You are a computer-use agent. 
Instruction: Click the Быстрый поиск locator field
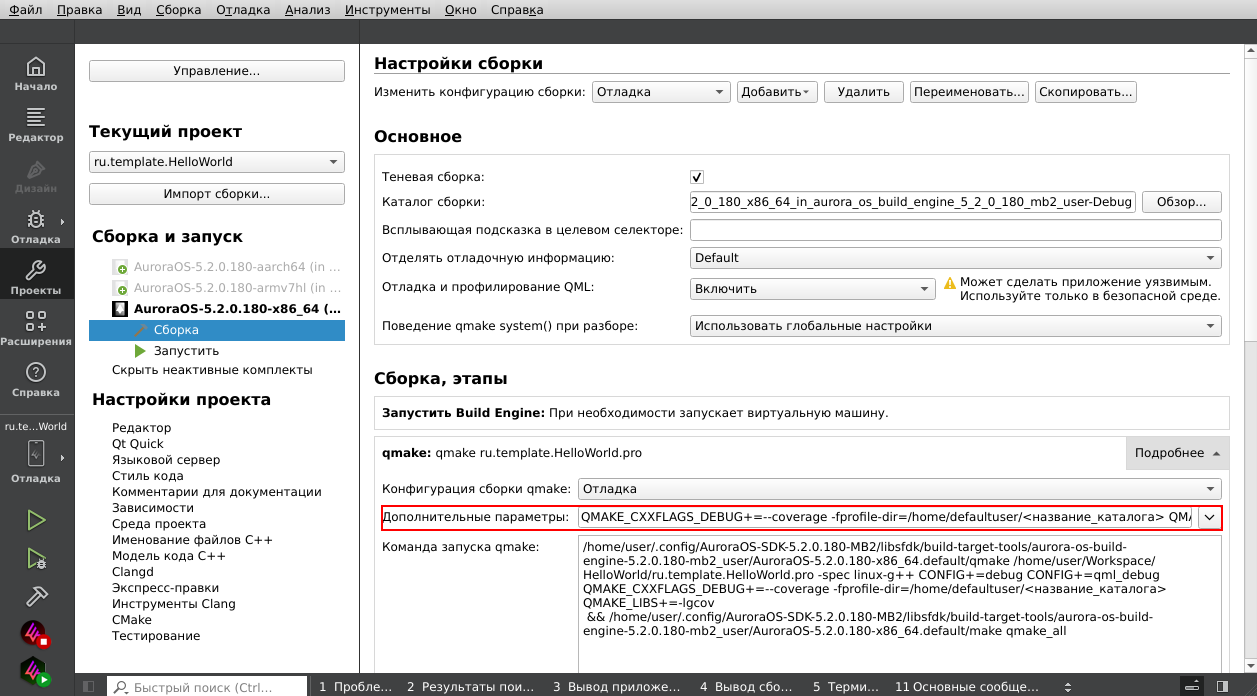click(206, 687)
